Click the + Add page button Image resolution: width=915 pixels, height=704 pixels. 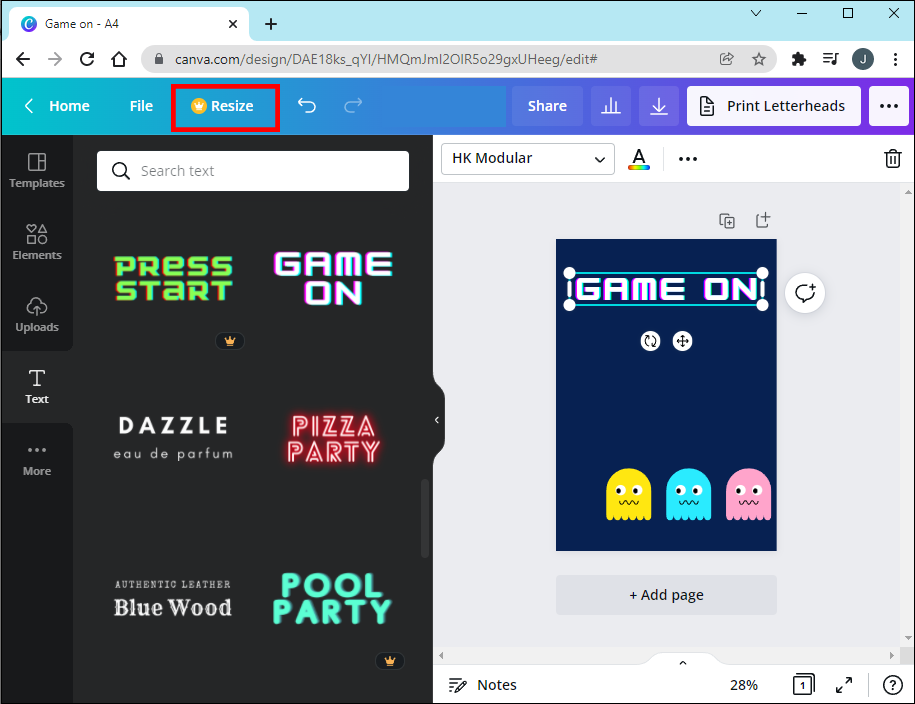tap(666, 595)
